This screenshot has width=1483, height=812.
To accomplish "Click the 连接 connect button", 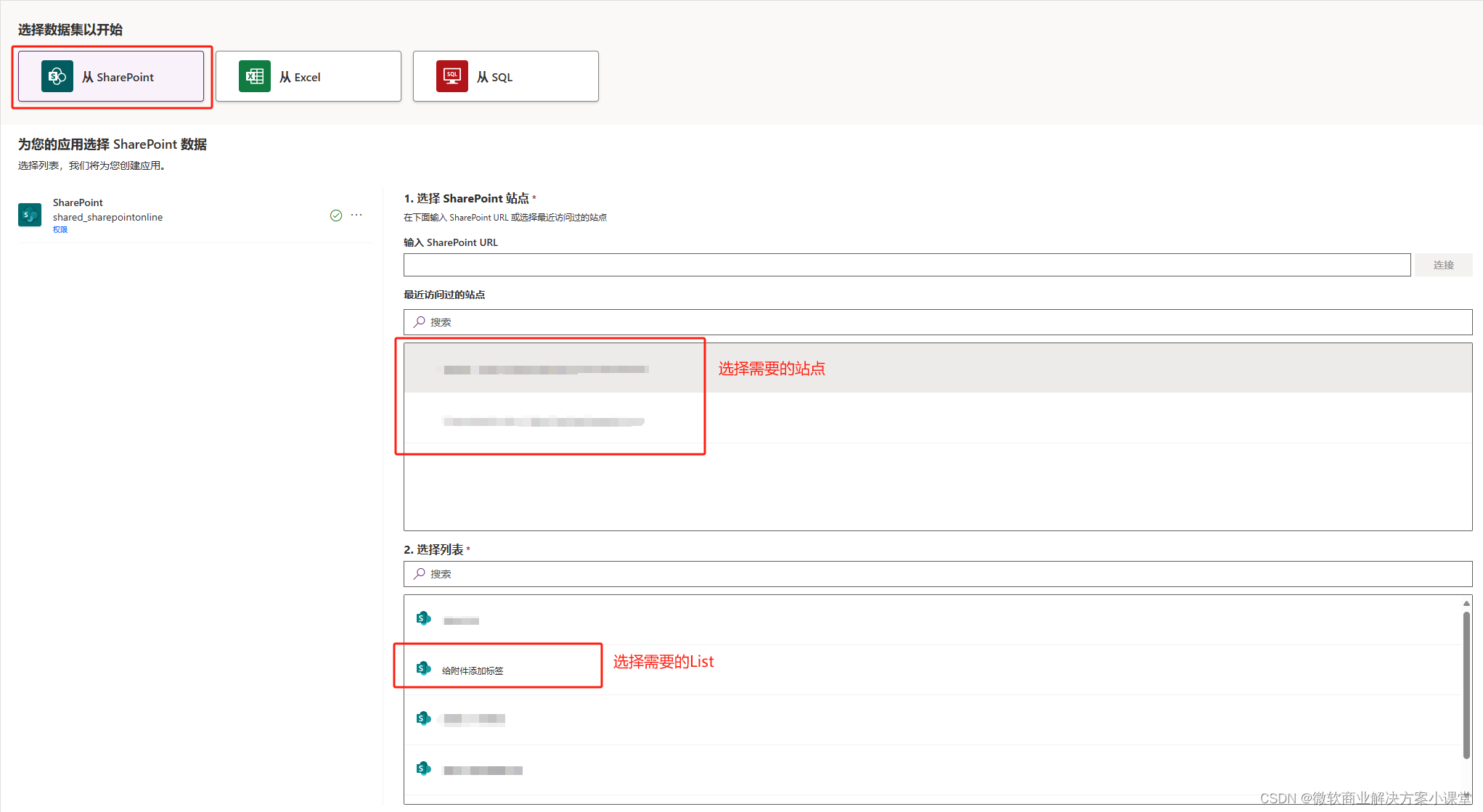I will point(1443,265).
